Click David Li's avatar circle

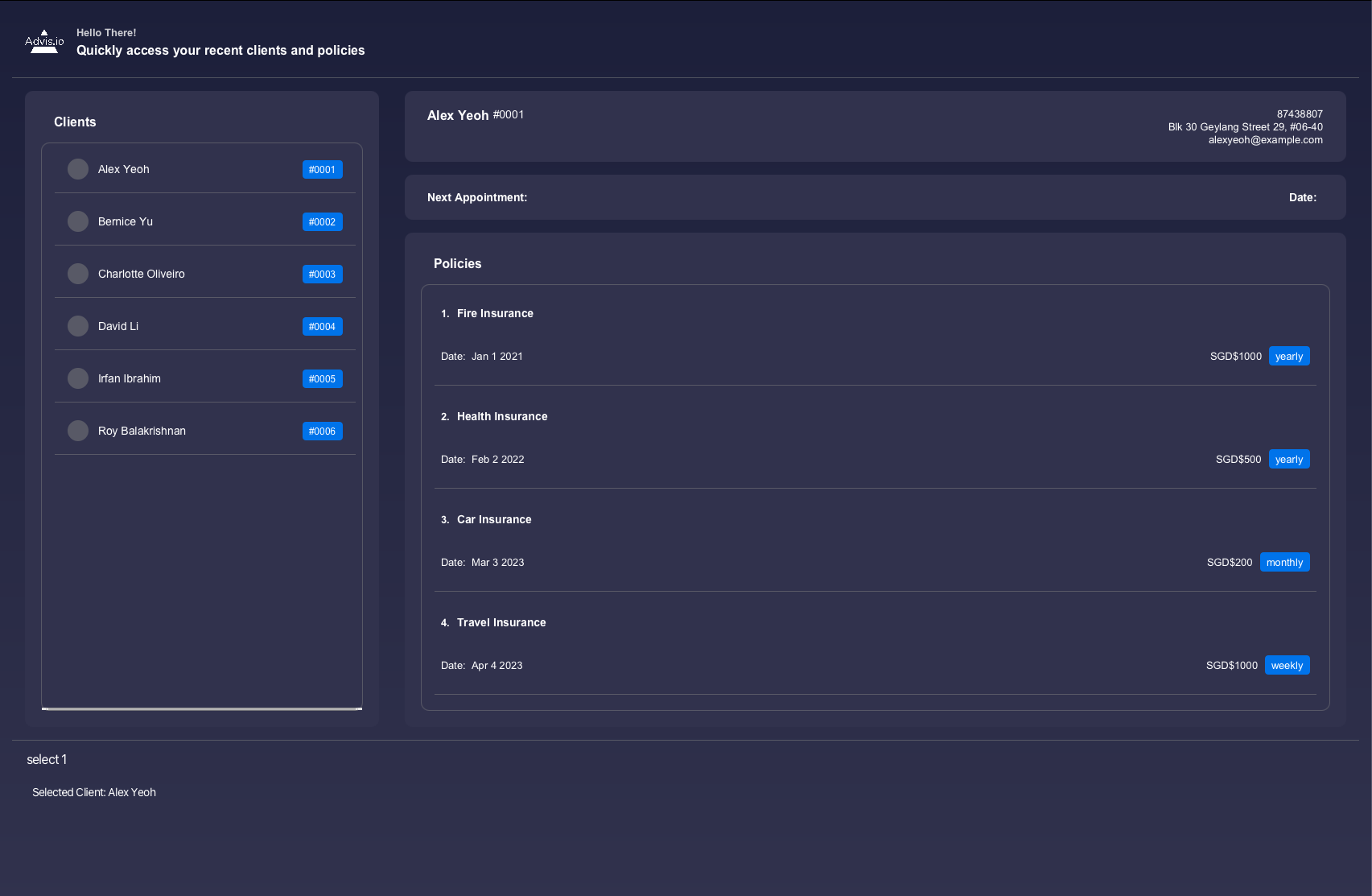point(78,326)
